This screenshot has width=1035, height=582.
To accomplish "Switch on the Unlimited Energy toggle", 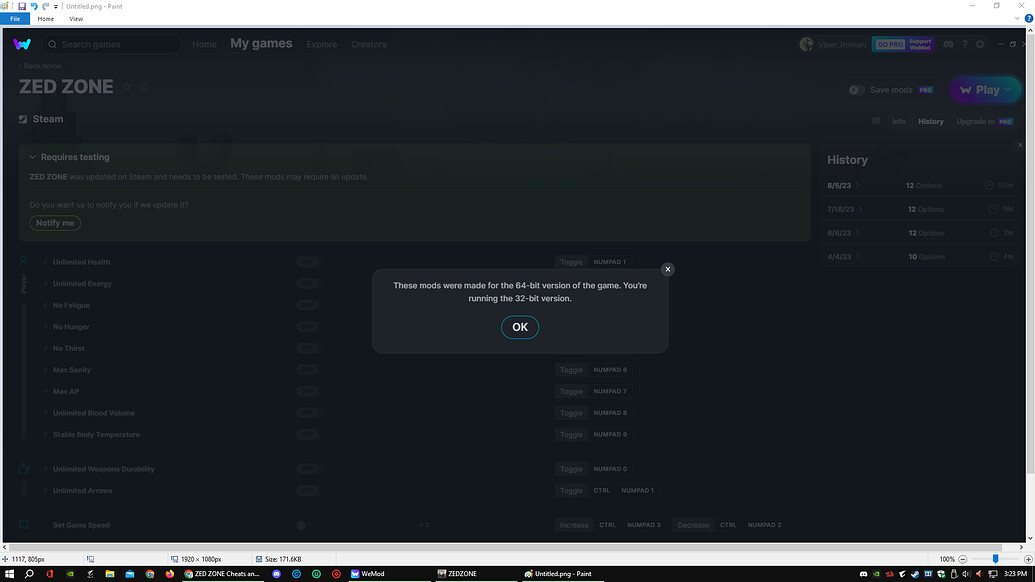I will point(307,284).
